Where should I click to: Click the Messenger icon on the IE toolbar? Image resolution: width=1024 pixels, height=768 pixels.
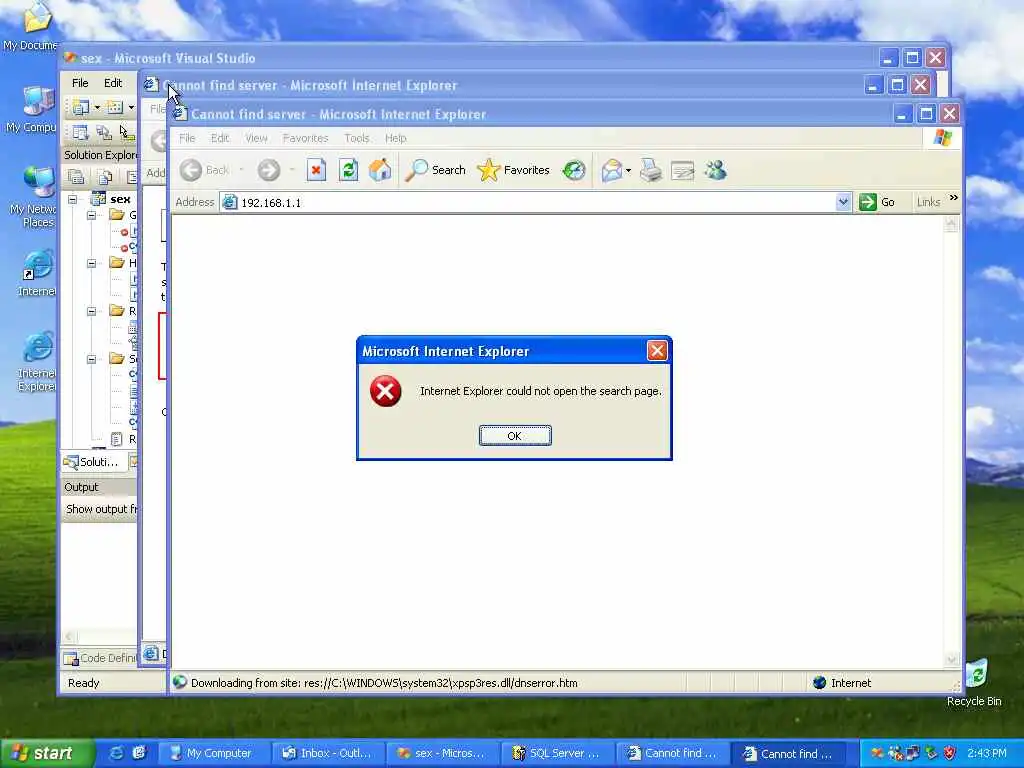tap(715, 170)
